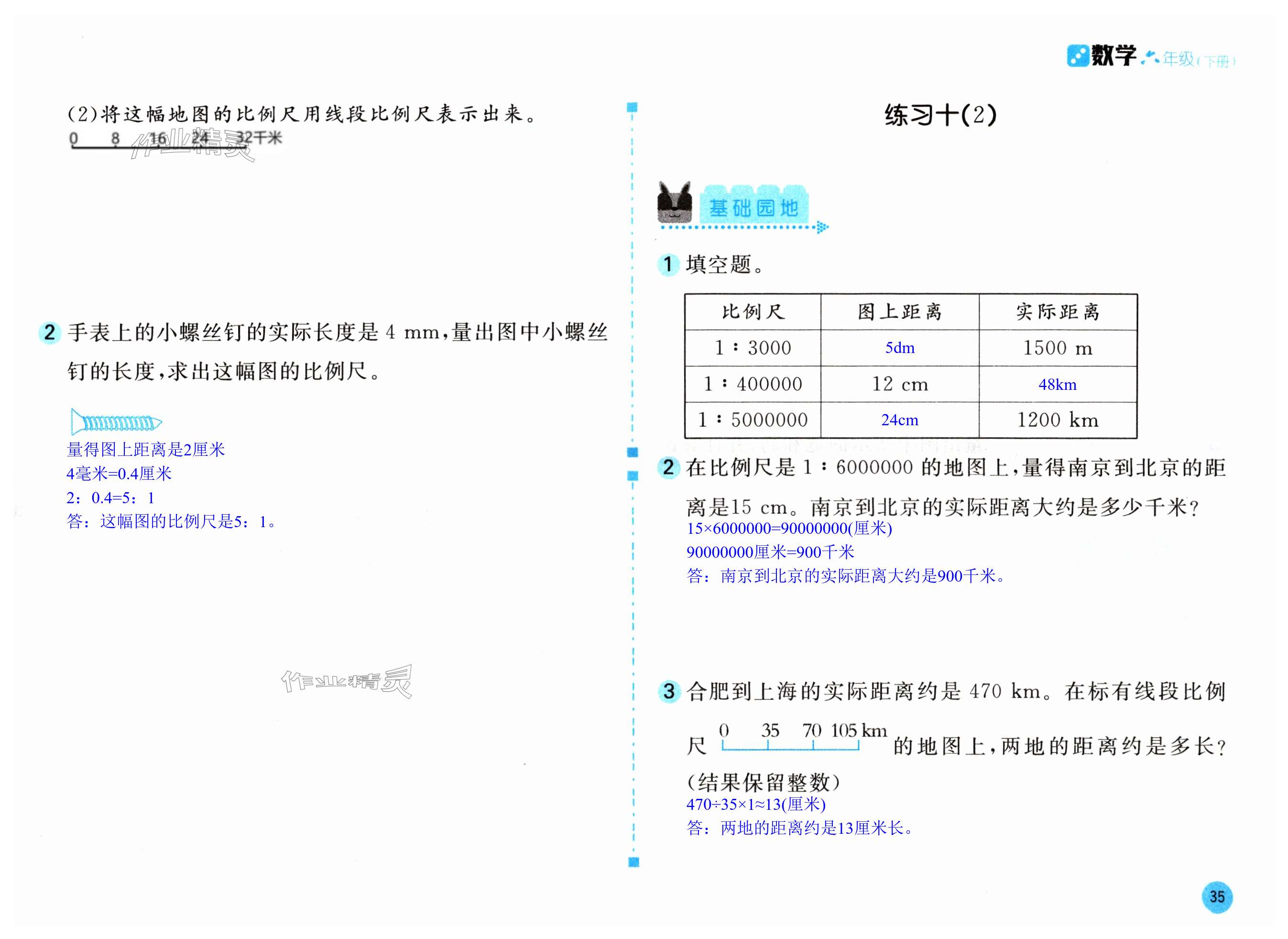Click the blue dice logo beside 数学
Screen dimensions: 1288x939
(x=1077, y=55)
